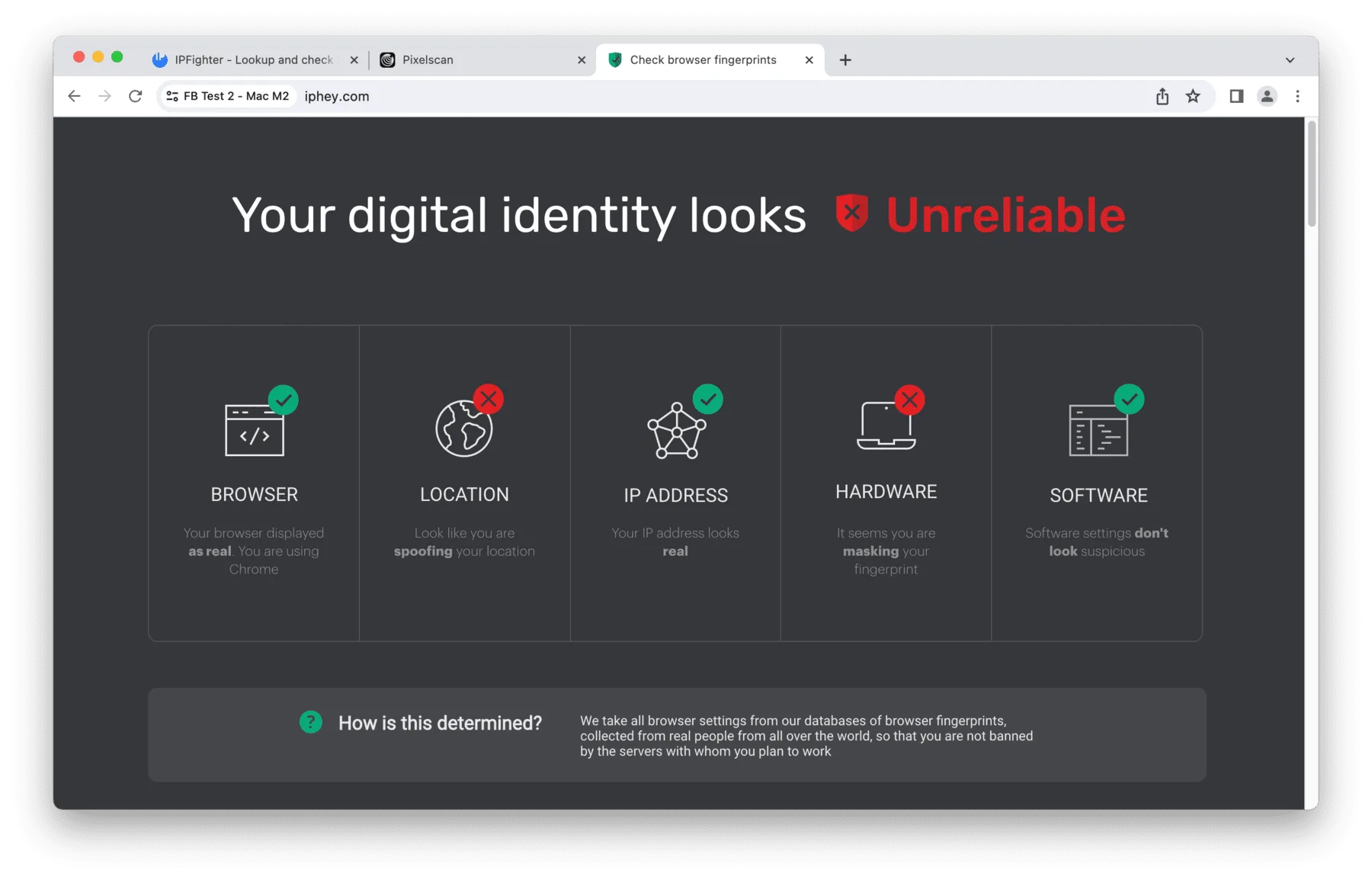1372x880 pixels.
Task: Open the share icon in the address bar
Action: click(1162, 96)
